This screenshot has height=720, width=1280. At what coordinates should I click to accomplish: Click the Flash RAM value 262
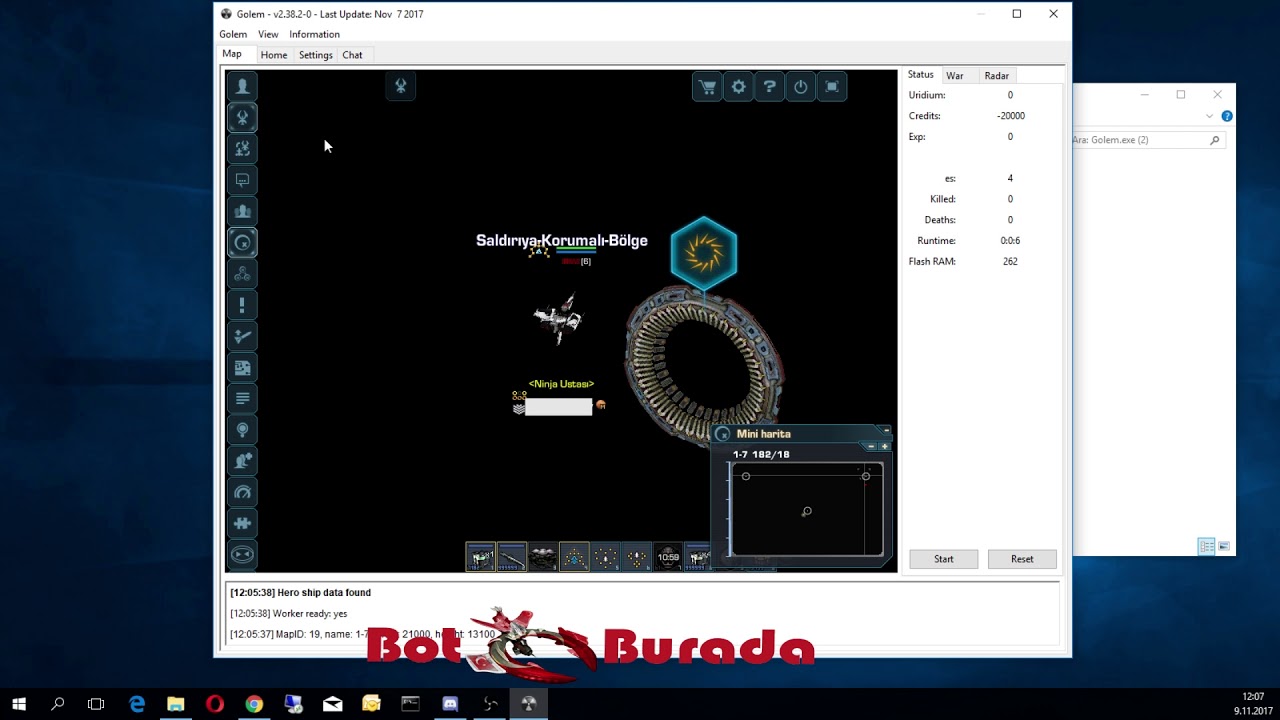pyautogui.click(x=1010, y=262)
